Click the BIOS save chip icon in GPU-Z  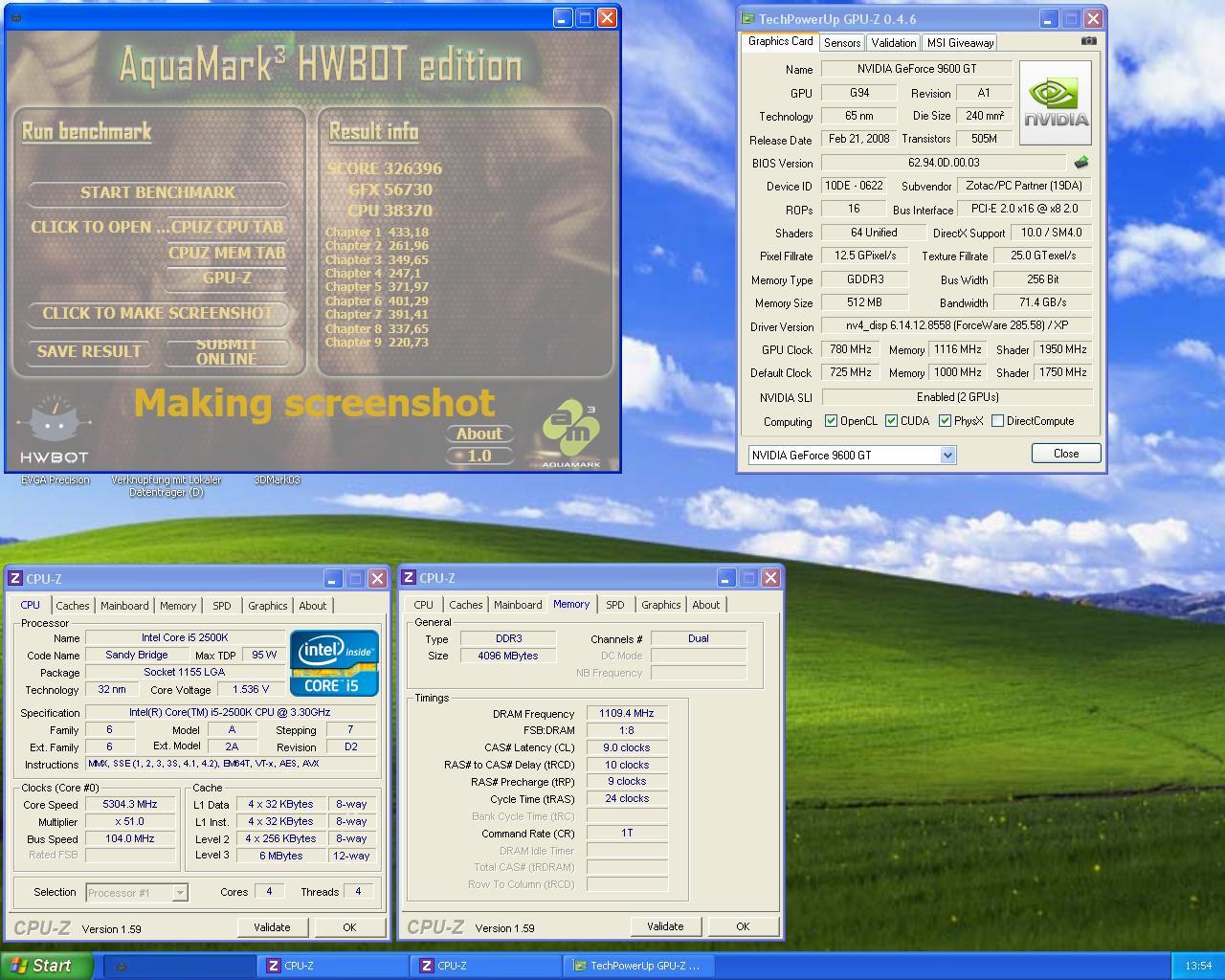click(x=1081, y=163)
